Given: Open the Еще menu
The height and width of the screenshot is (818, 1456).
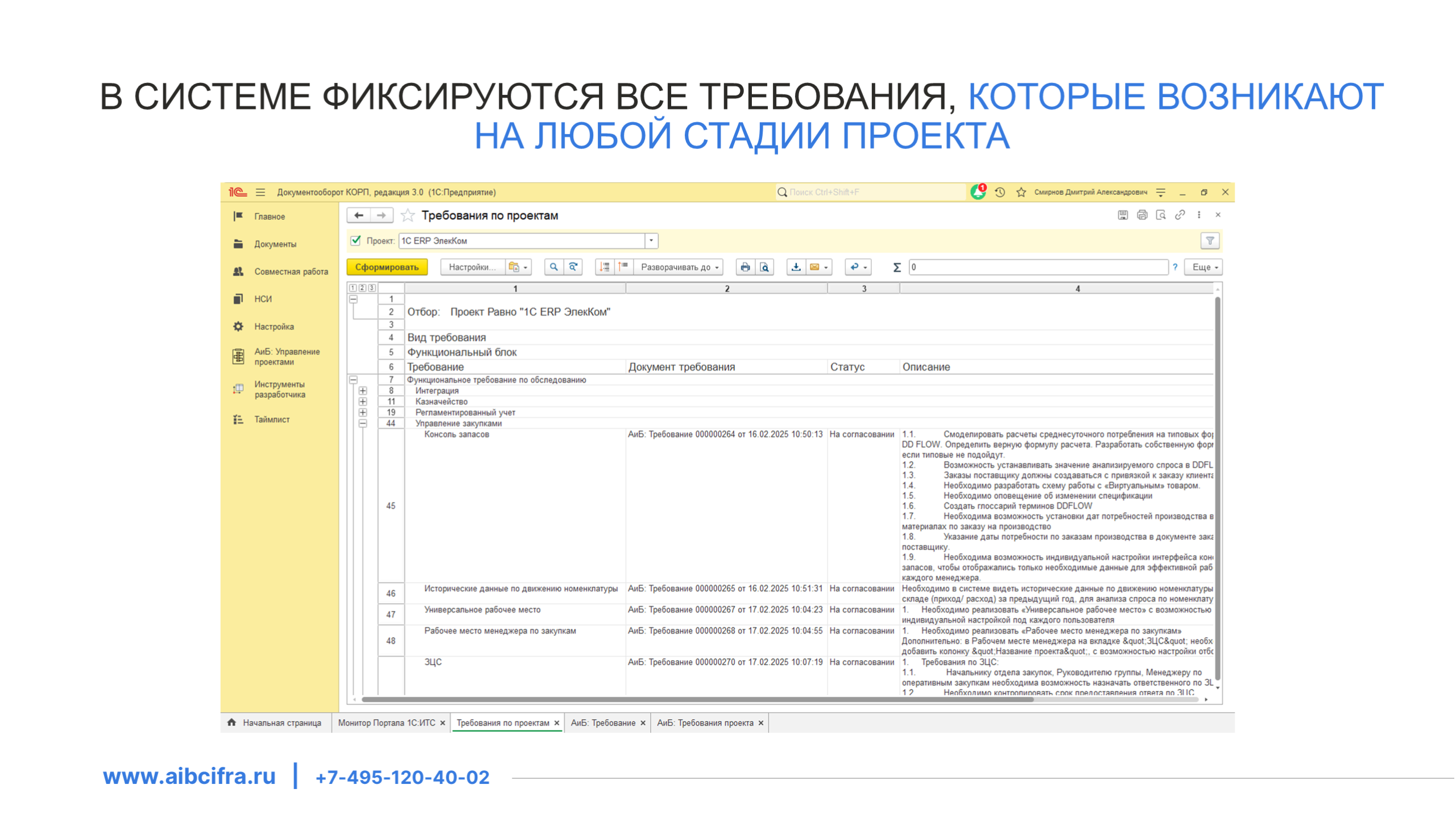Looking at the screenshot, I should (1204, 267).
